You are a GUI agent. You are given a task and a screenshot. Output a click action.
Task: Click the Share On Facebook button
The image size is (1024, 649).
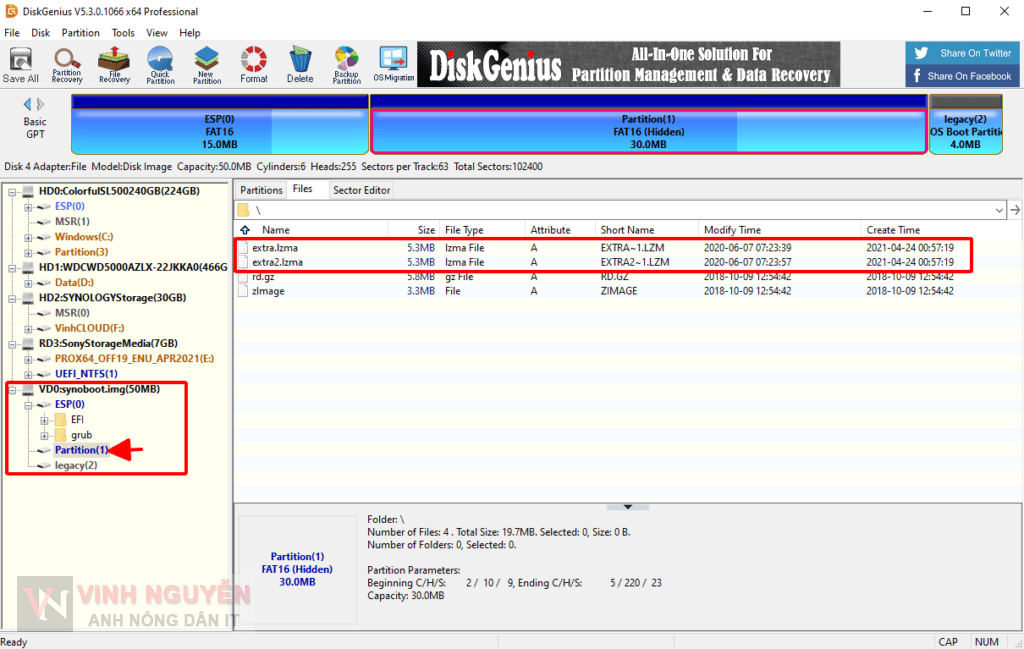tap(963, 76)
